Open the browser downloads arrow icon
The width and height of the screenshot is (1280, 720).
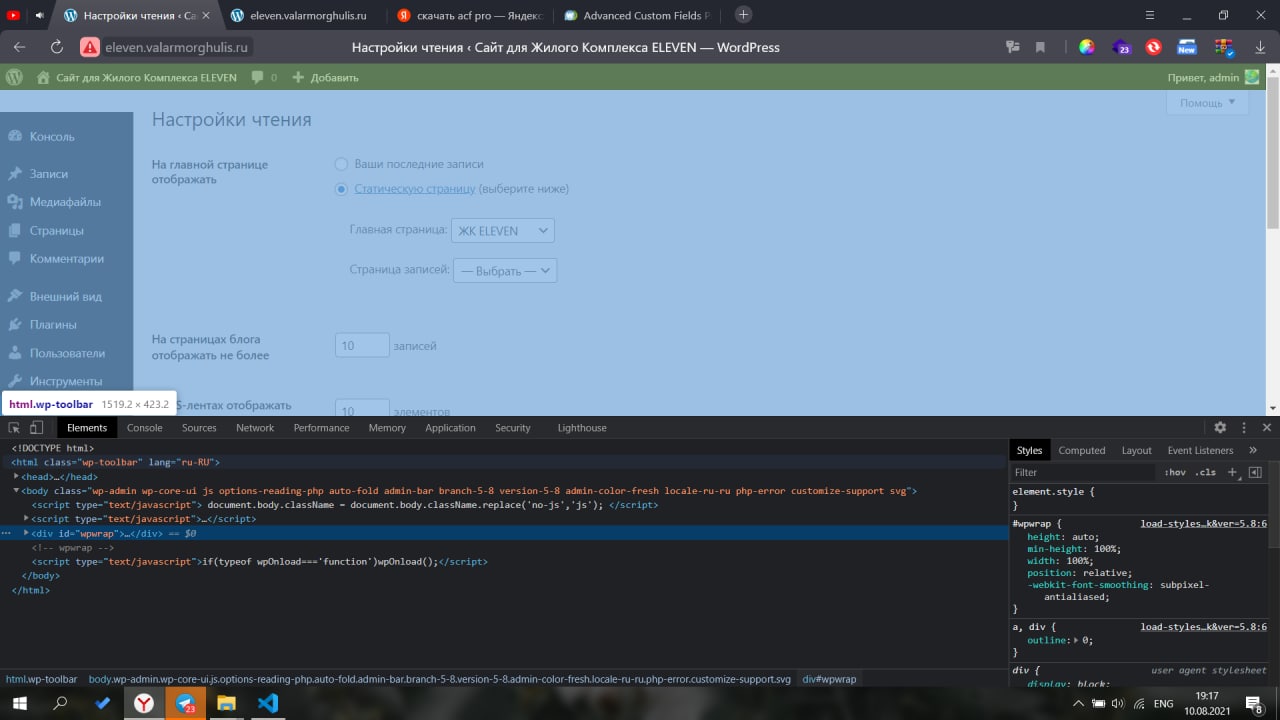(1259, 47)
